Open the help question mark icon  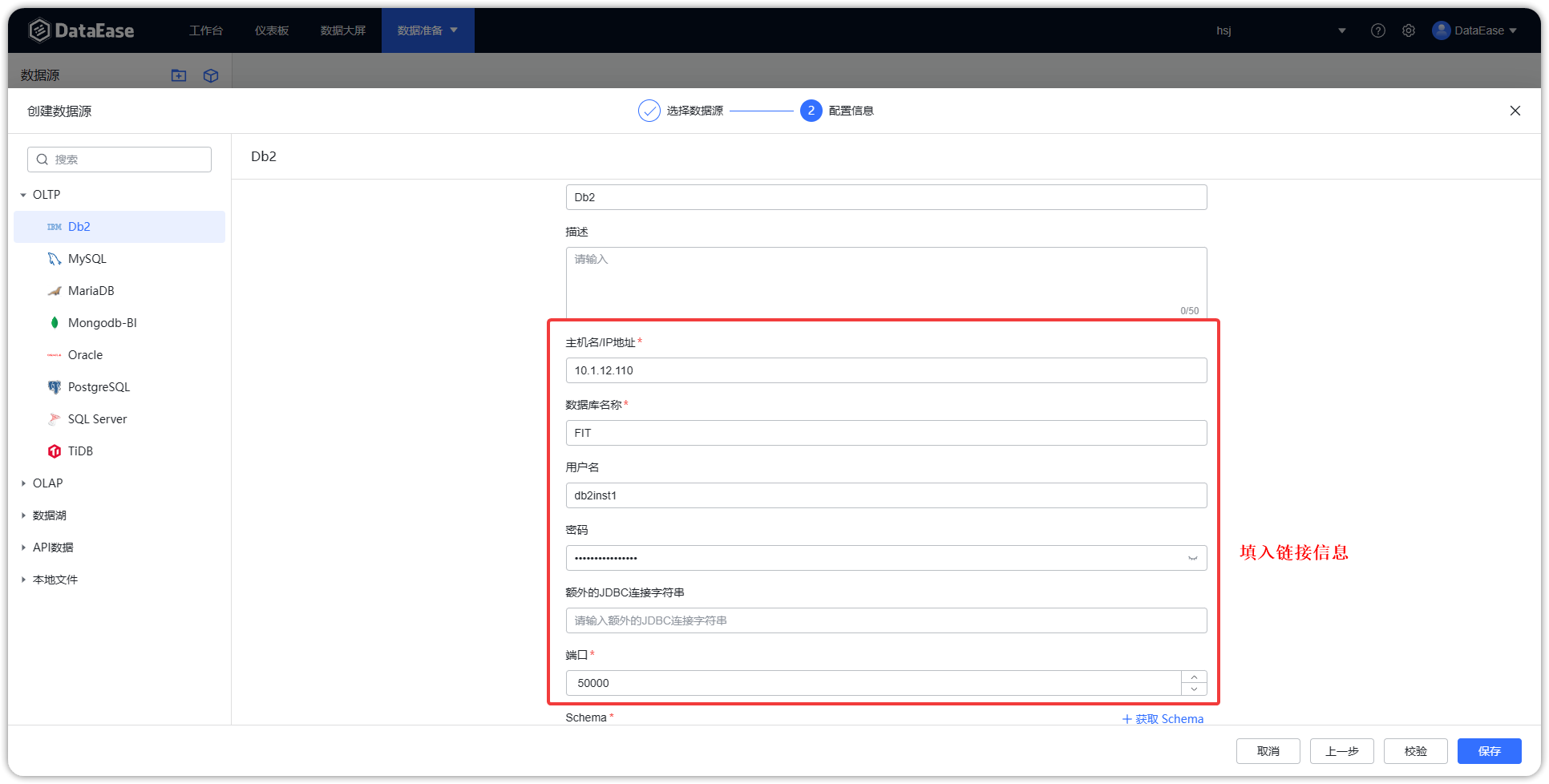pos(1377,30)
